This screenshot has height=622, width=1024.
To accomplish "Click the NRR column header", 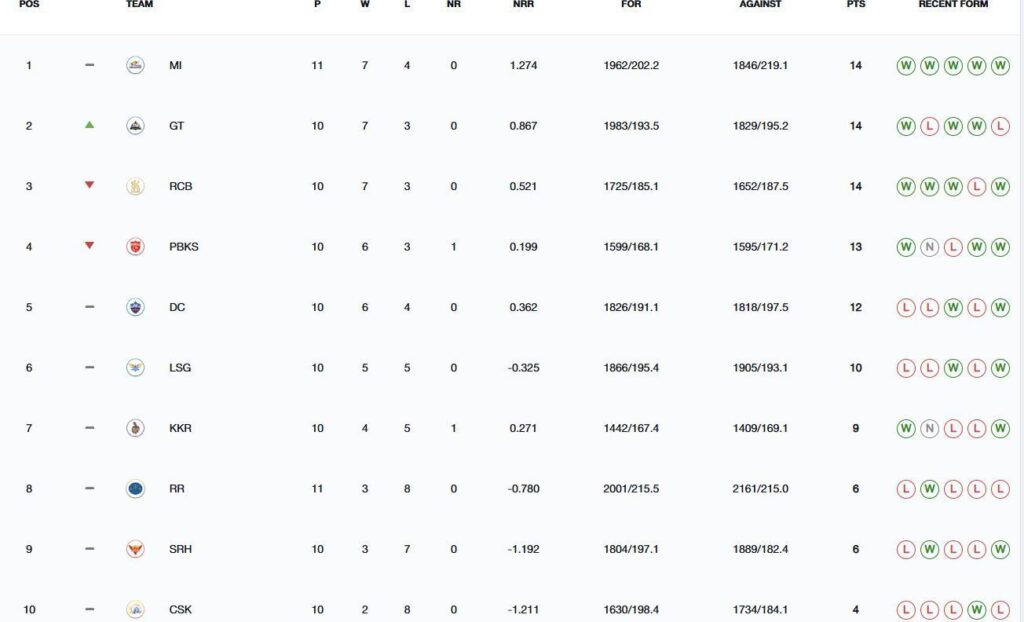I will click(x=523, y=4).
